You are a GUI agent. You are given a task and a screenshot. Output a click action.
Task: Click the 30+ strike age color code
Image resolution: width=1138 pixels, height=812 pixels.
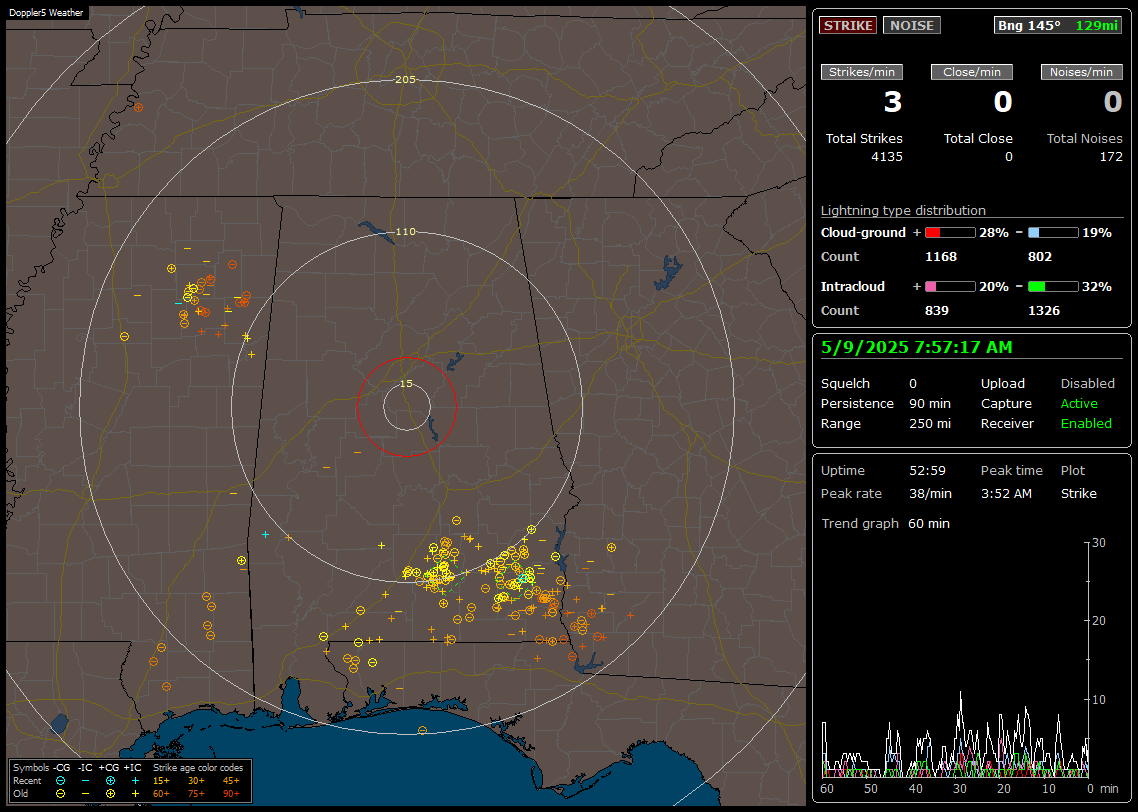[196, 781]
